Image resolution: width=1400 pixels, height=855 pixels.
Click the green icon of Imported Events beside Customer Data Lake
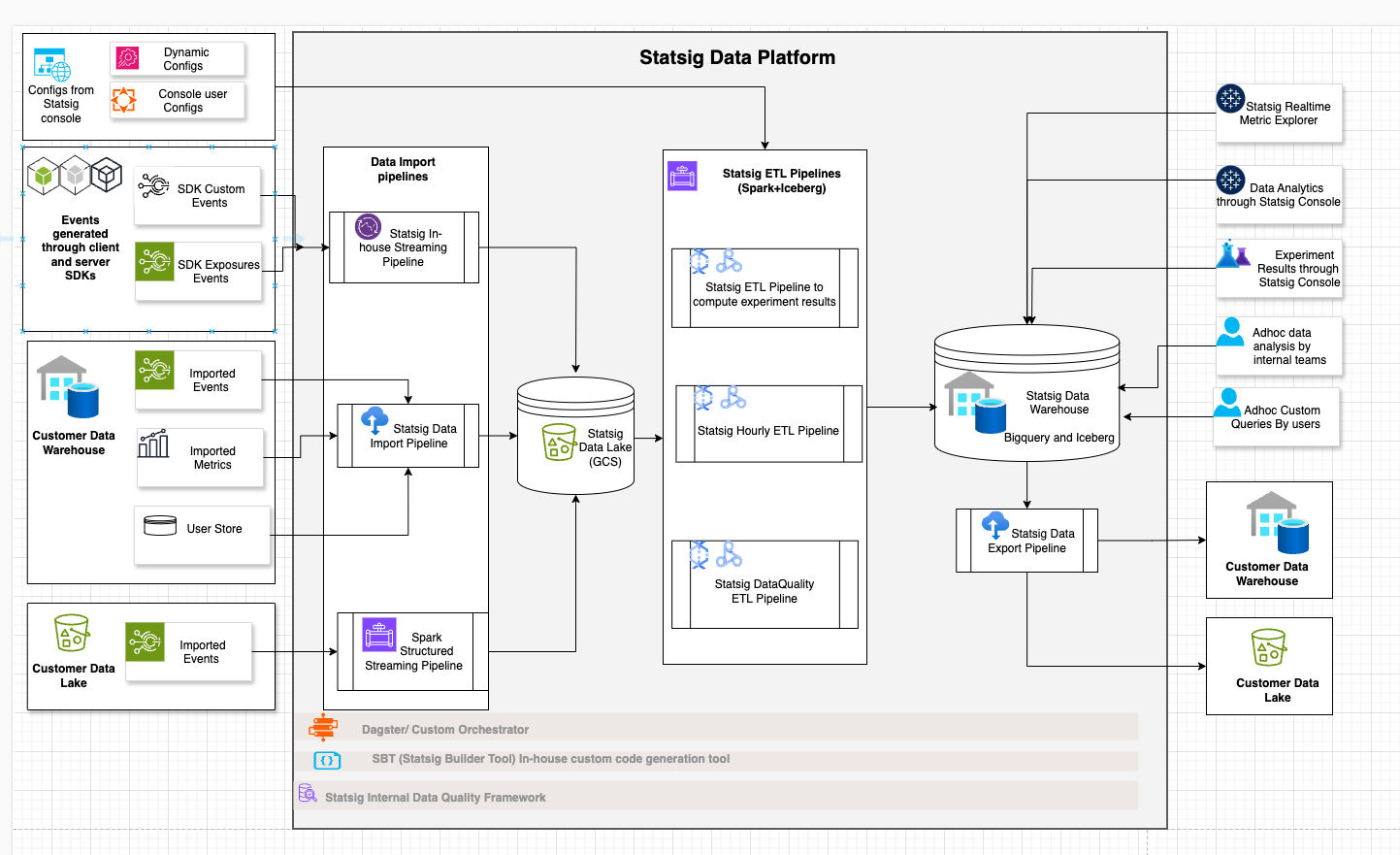tap(146, 641)
